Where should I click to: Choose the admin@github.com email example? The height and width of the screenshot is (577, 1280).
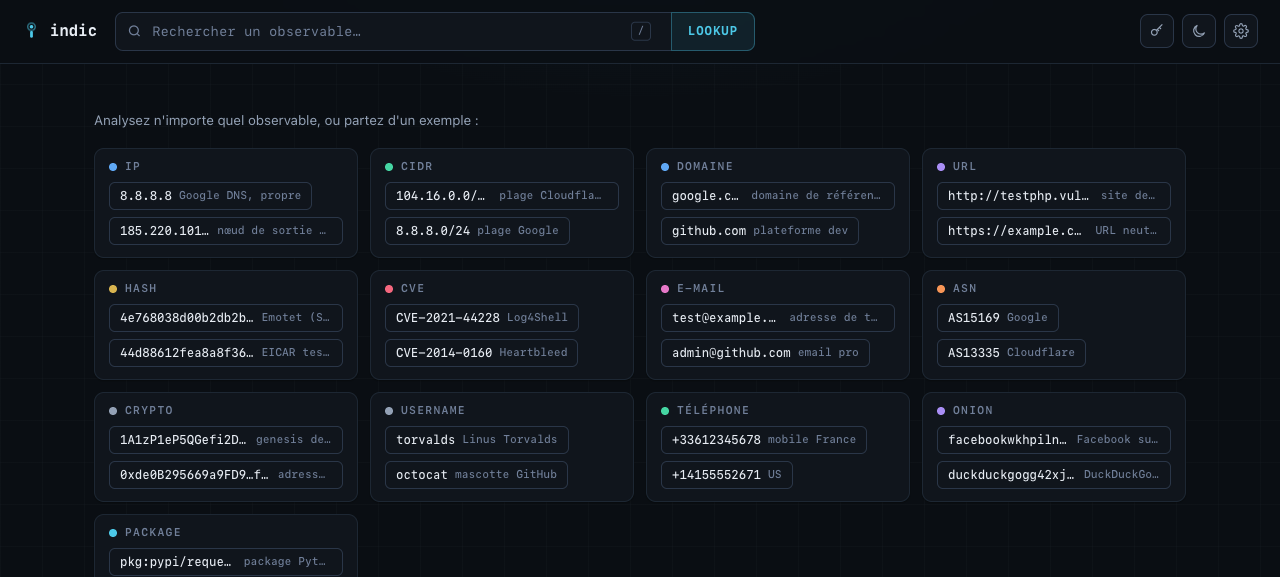[765, 353]
